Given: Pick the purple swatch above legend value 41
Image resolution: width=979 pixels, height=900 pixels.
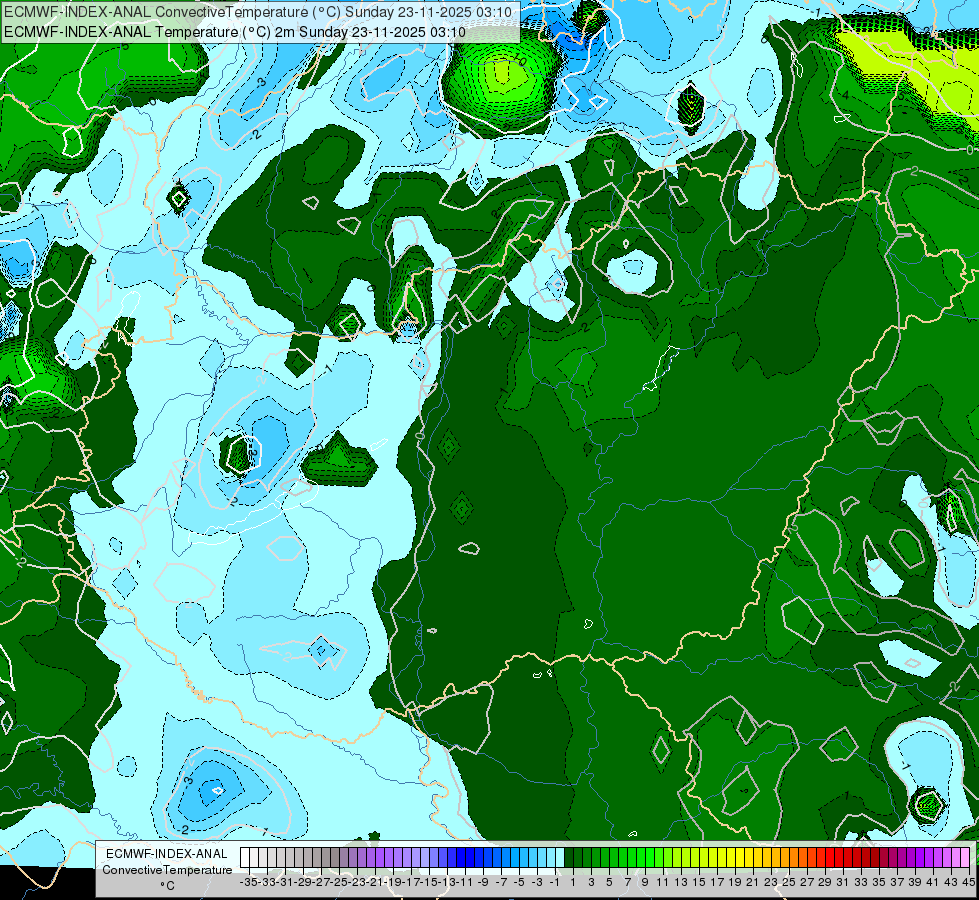Looking at the screenshot, I should tap(929, 858).
